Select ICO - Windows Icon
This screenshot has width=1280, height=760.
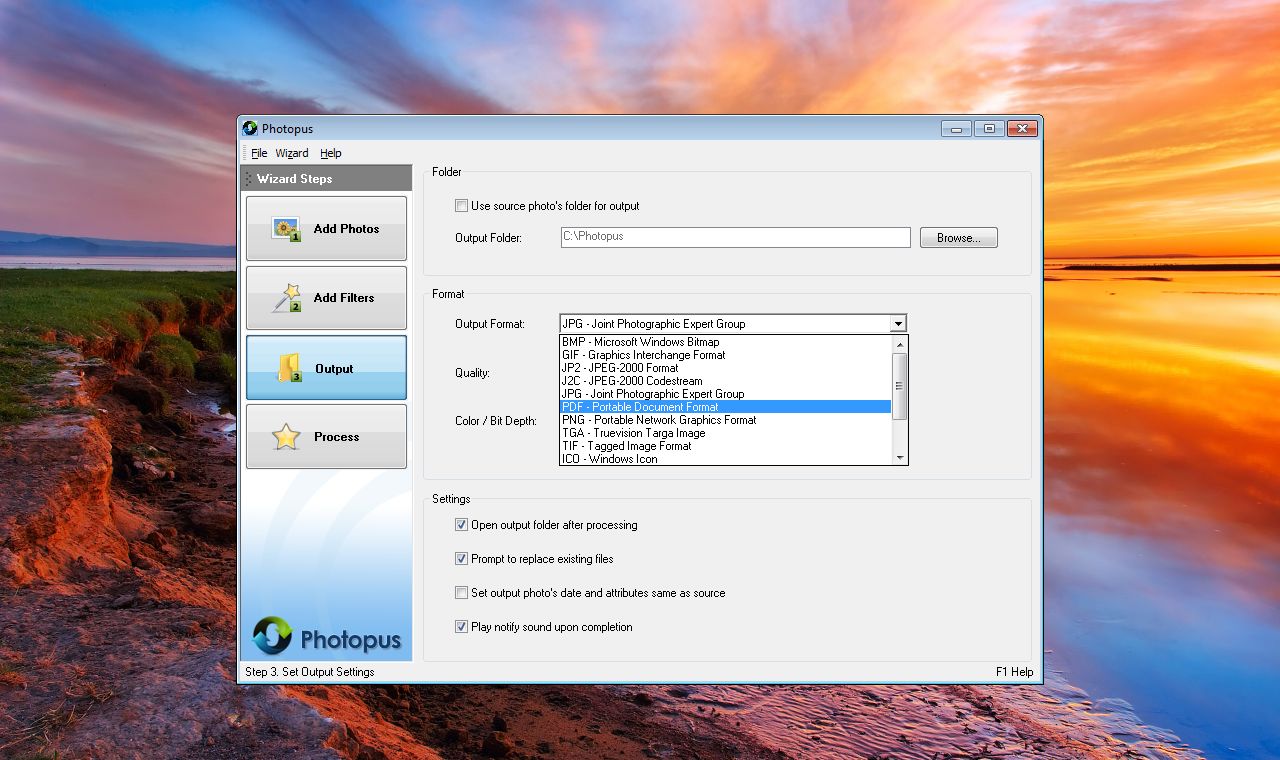(x=725, y=459)
